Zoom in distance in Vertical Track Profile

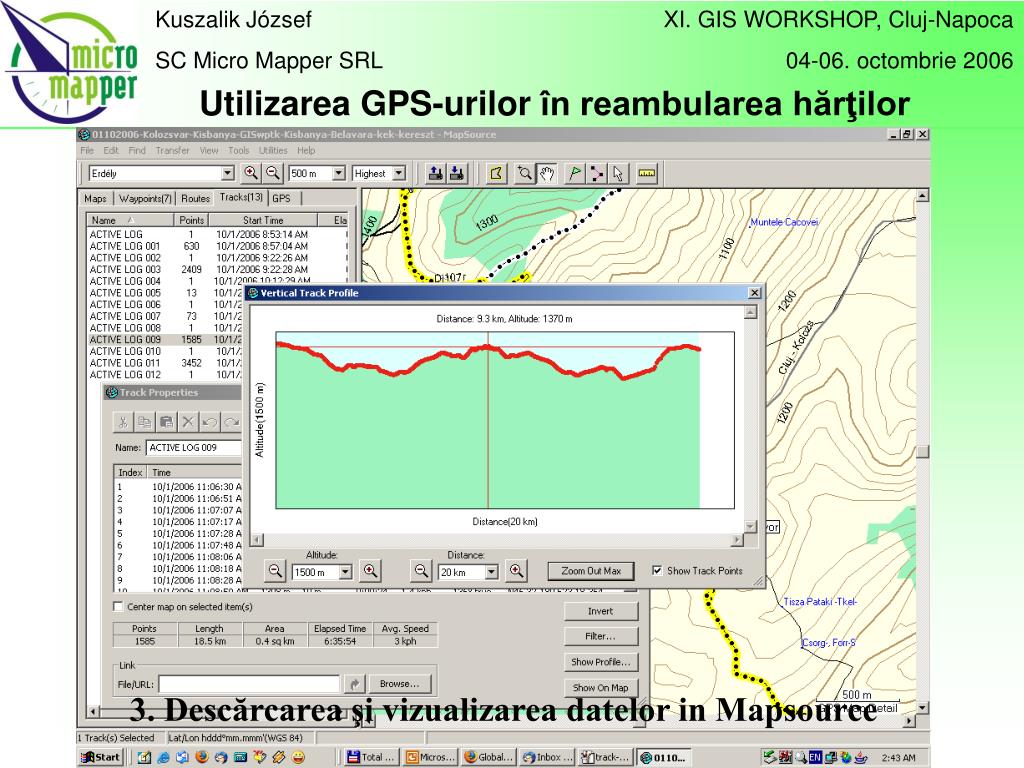tap(516, 571)
